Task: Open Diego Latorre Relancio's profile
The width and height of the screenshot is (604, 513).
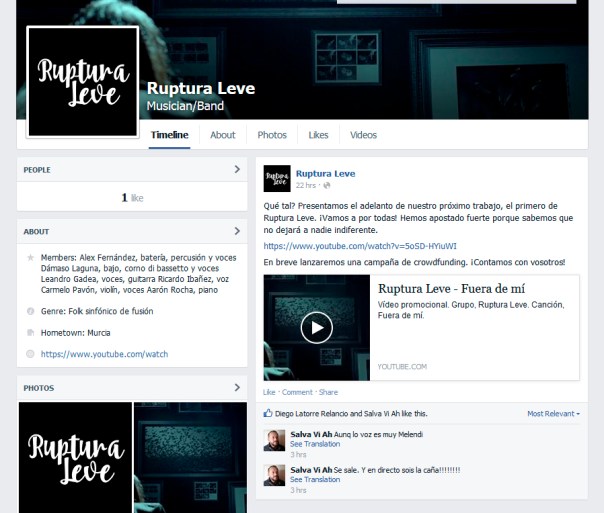Action: (312, 414)
